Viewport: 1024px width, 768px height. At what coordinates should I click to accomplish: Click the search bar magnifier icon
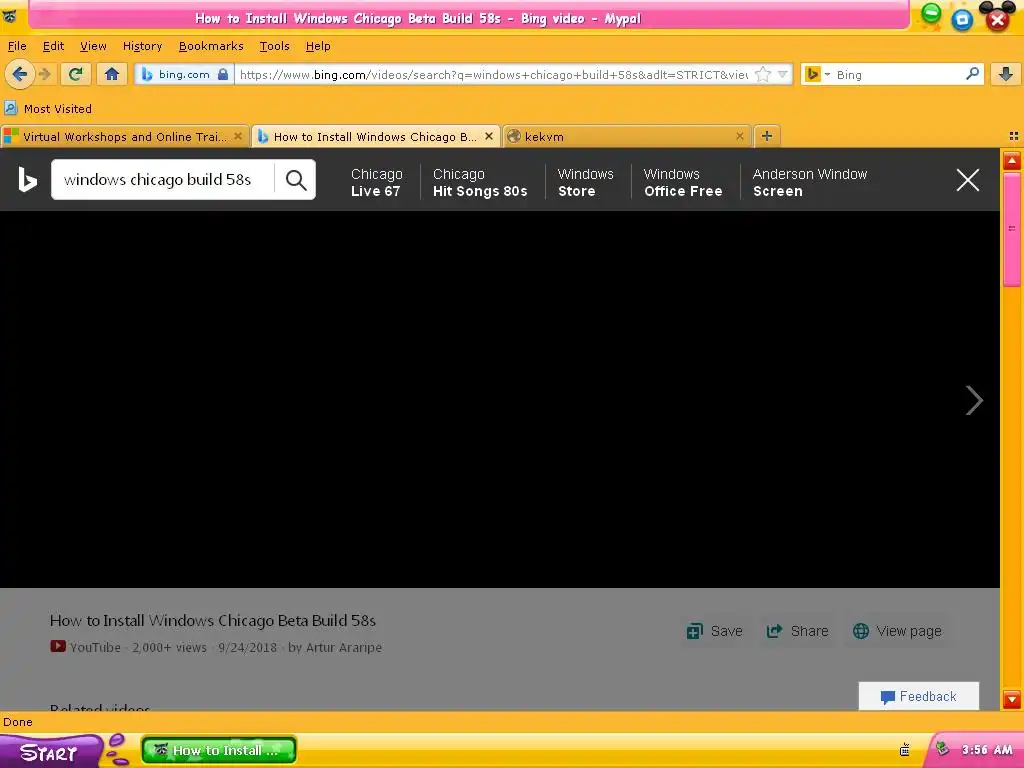tap(972, 74)
